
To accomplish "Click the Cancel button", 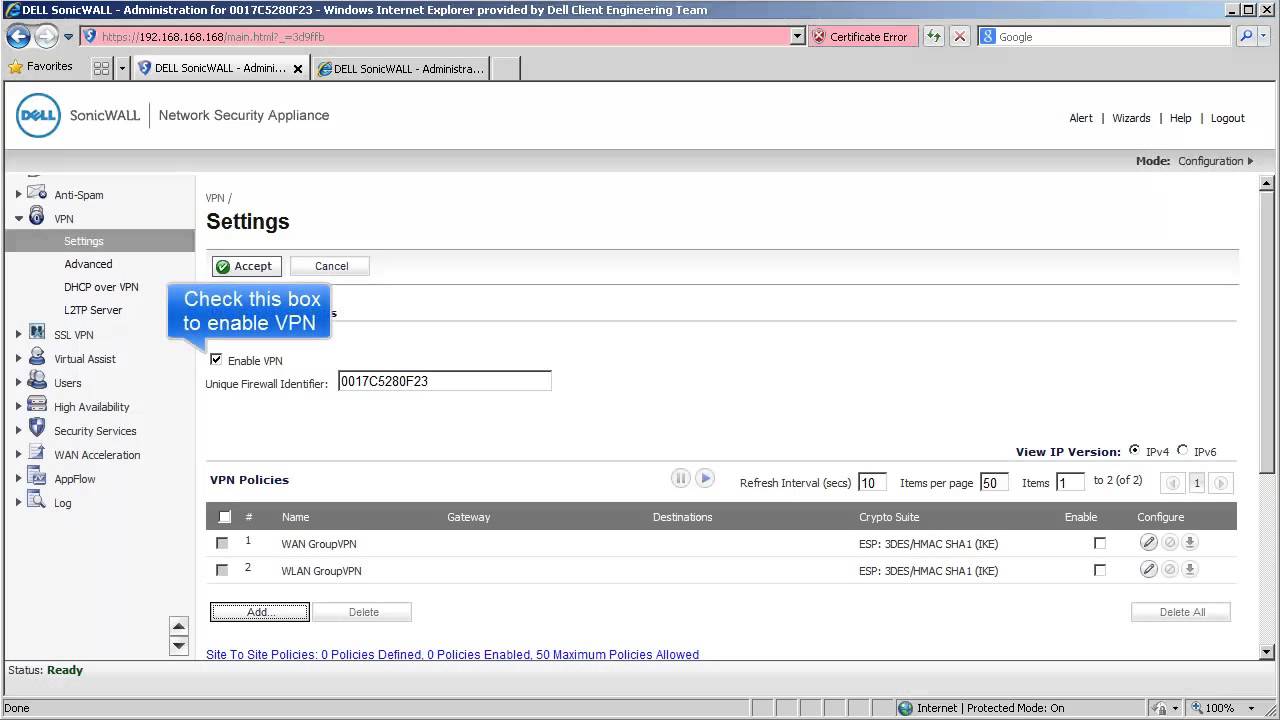I will point(331,266).
